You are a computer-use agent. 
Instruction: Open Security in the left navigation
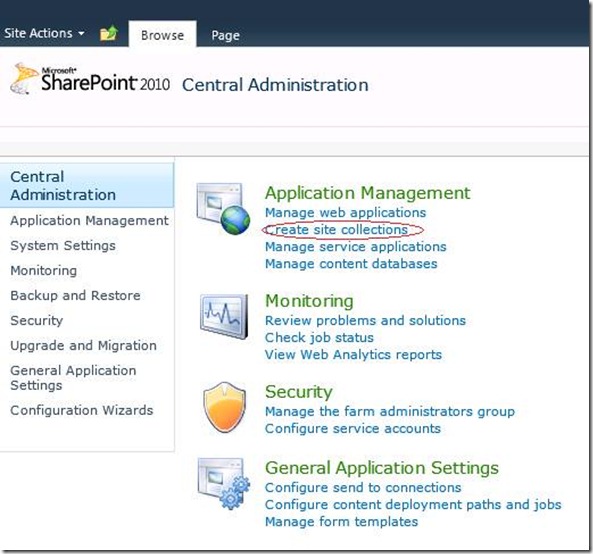click(37, 320)
